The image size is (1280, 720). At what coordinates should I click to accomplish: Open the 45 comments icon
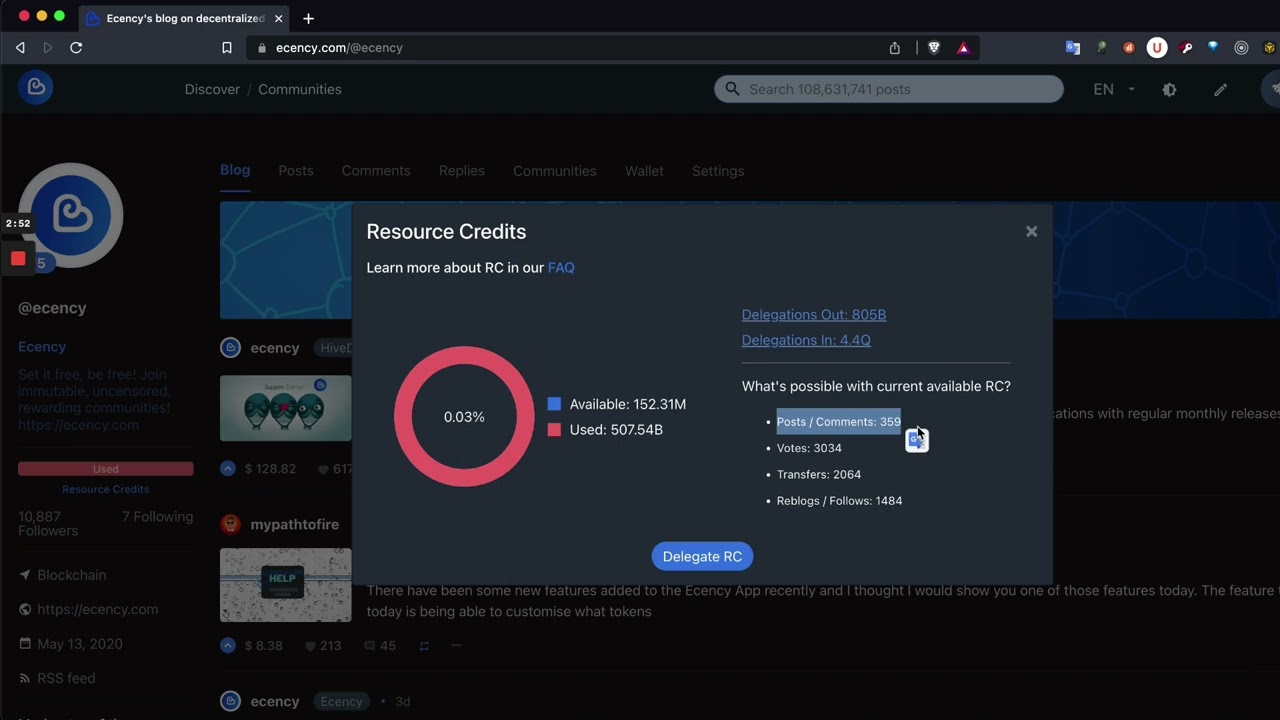point(370,646)
